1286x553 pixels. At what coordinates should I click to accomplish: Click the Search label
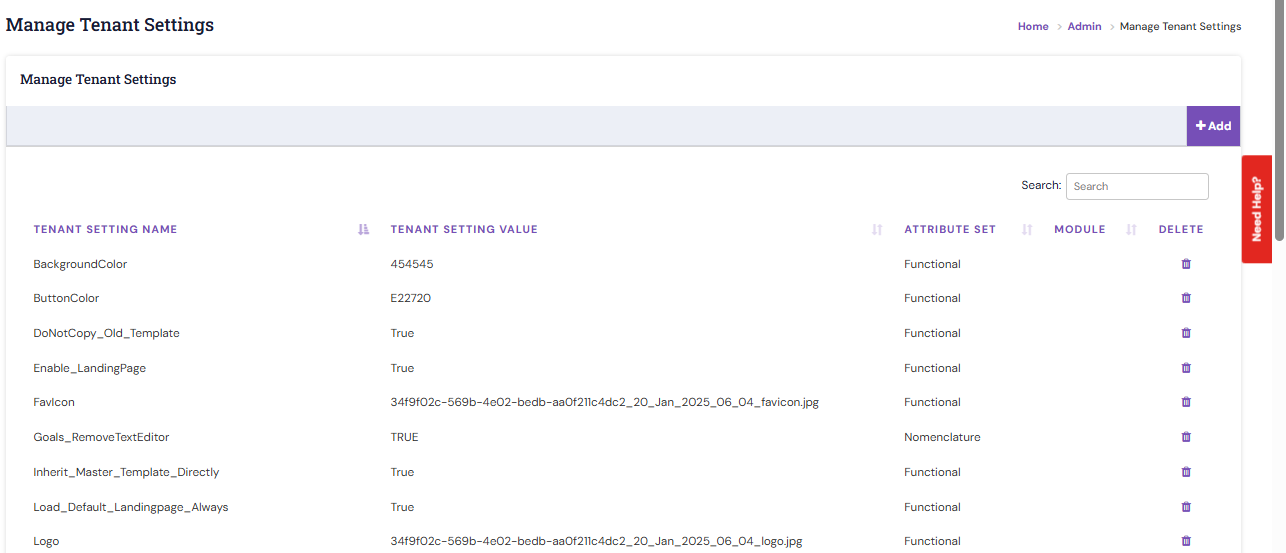[x=1041, y=185]
